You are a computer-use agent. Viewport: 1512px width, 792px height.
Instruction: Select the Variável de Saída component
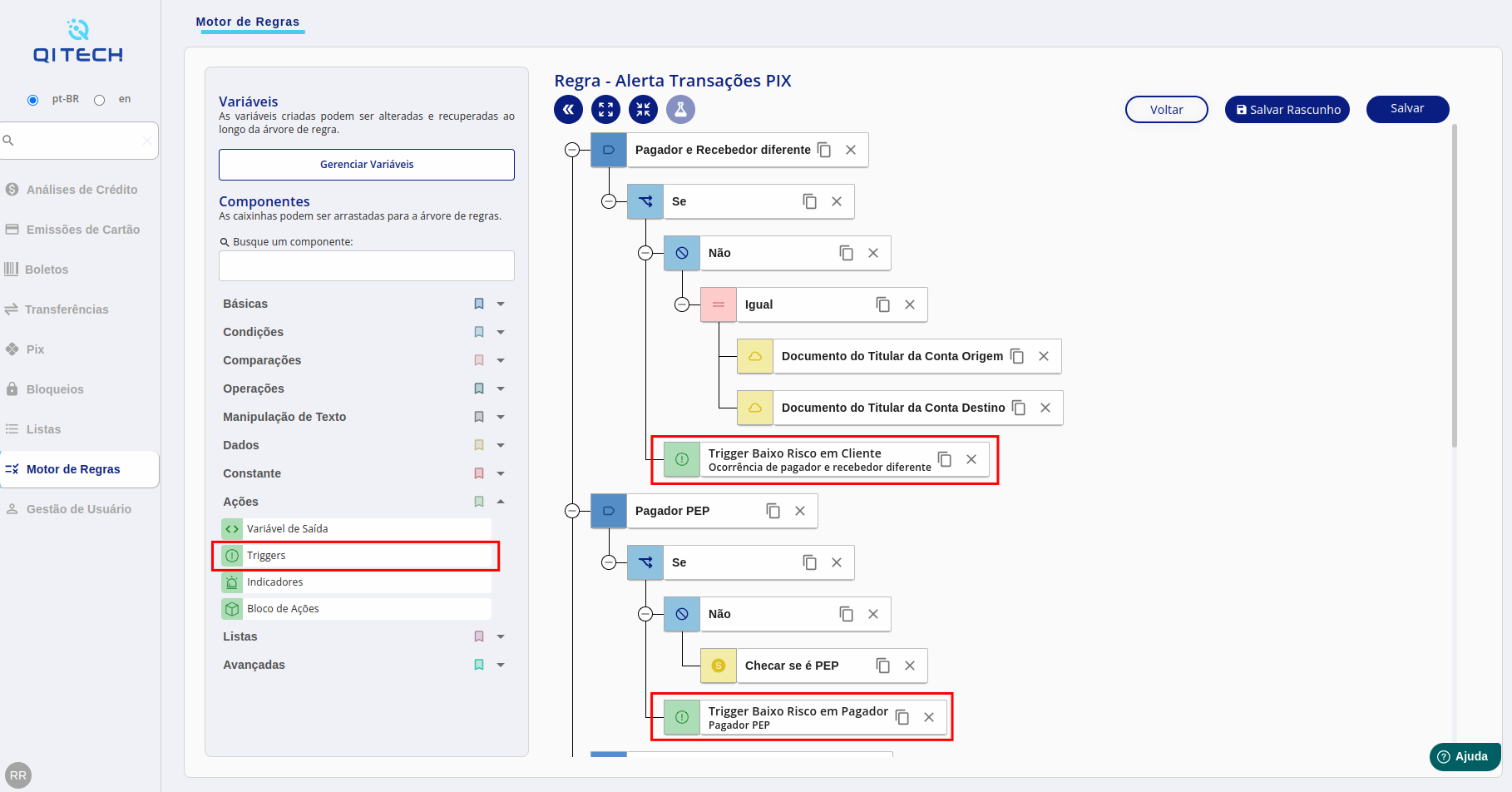[x=356, y=529]
